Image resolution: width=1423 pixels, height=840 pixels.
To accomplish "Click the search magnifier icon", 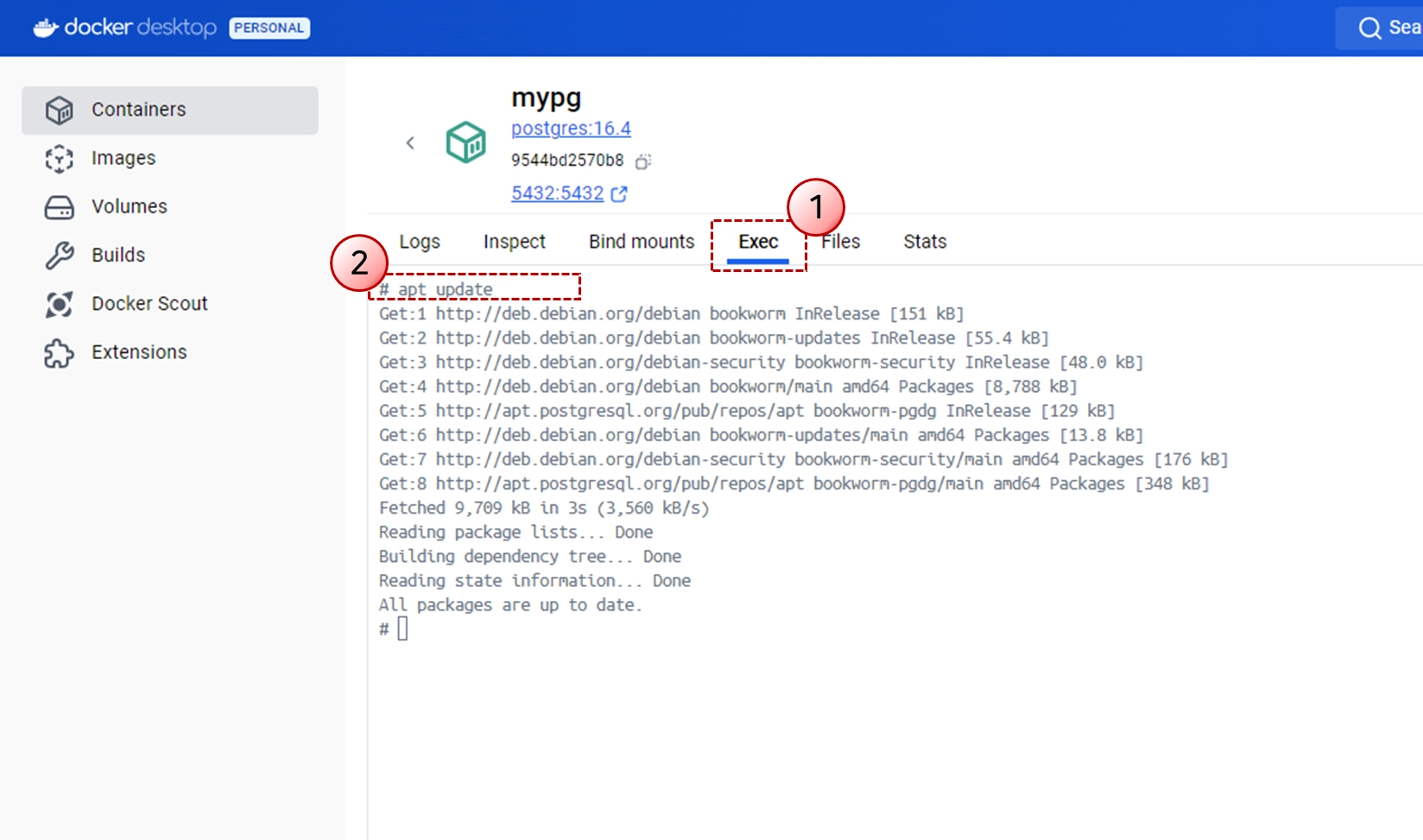I will [1369, 28].
